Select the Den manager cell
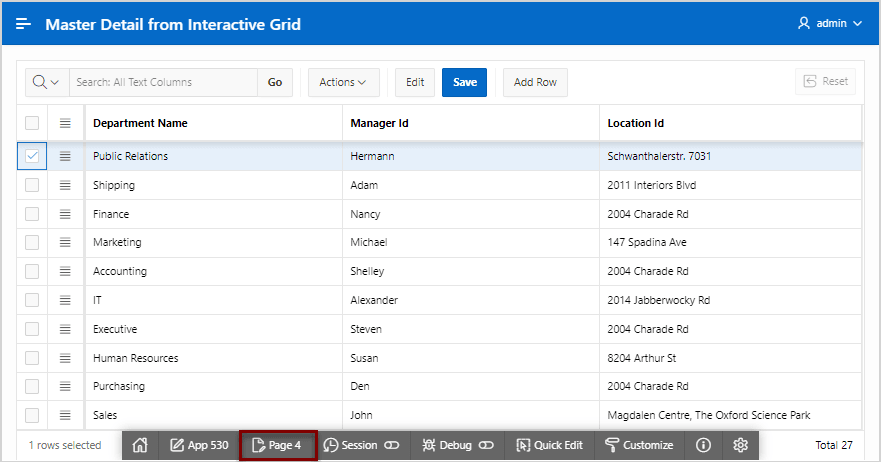Viewport: 881px width, 462px height. (471, 386)
